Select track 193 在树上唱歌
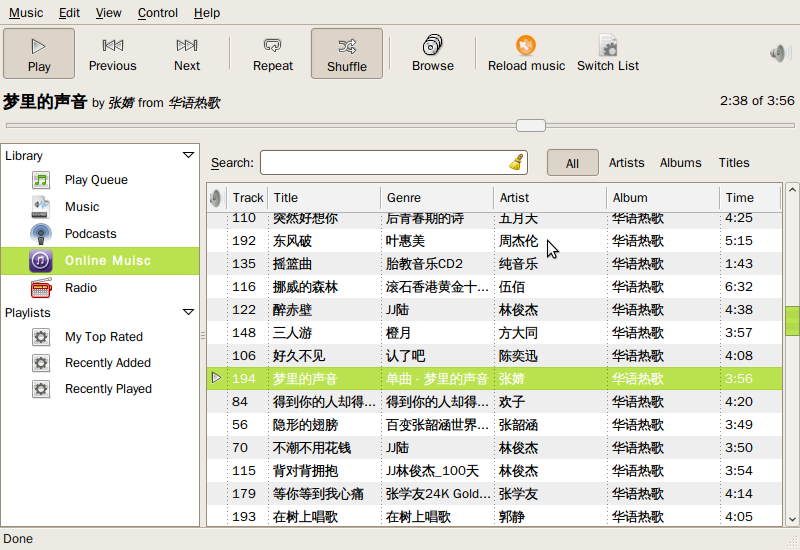This screenshot has width=800, height=550. [494, 516]
